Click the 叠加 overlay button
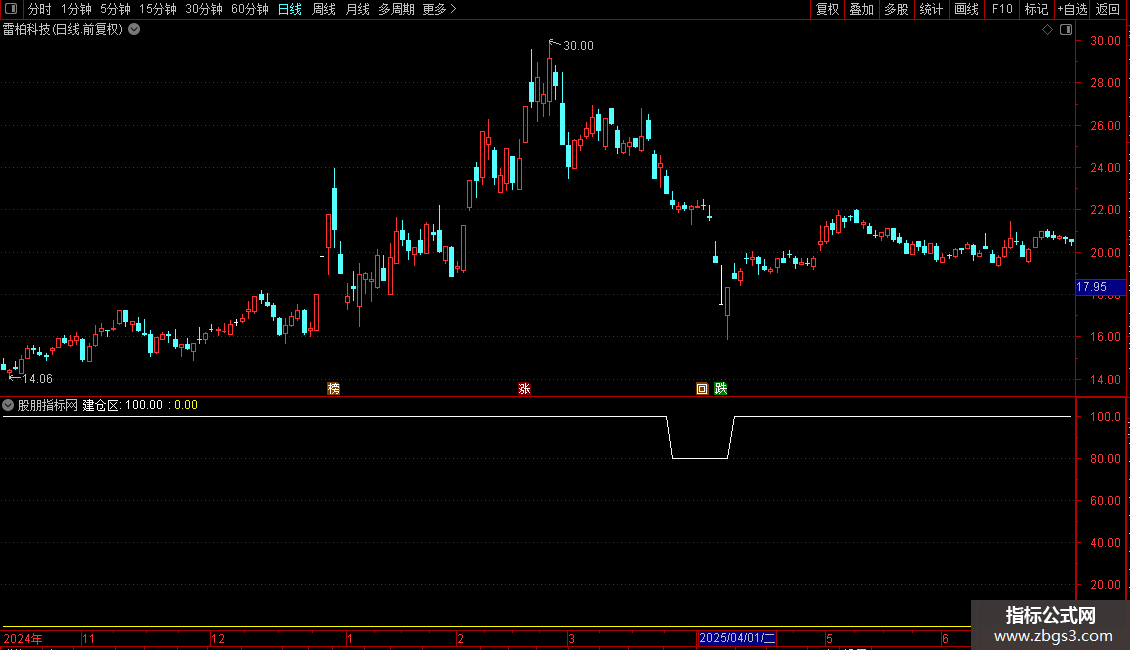This screenshot has height=650, width=1130. (861, 9)
